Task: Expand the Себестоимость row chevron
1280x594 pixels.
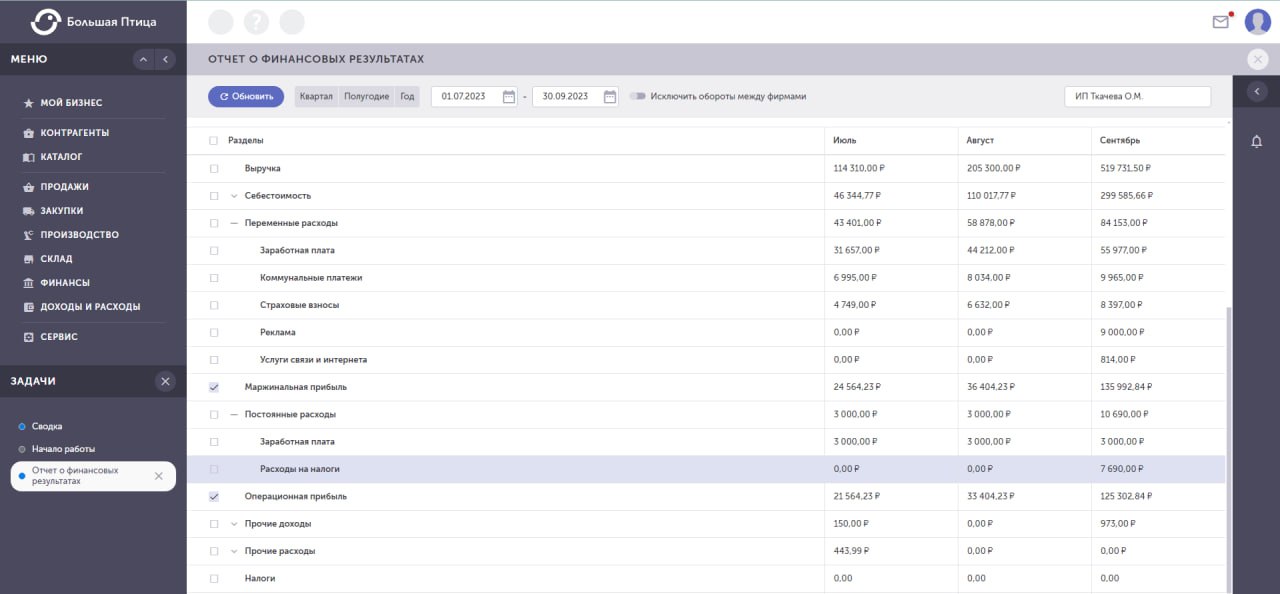Action: (x=234, y=196)
